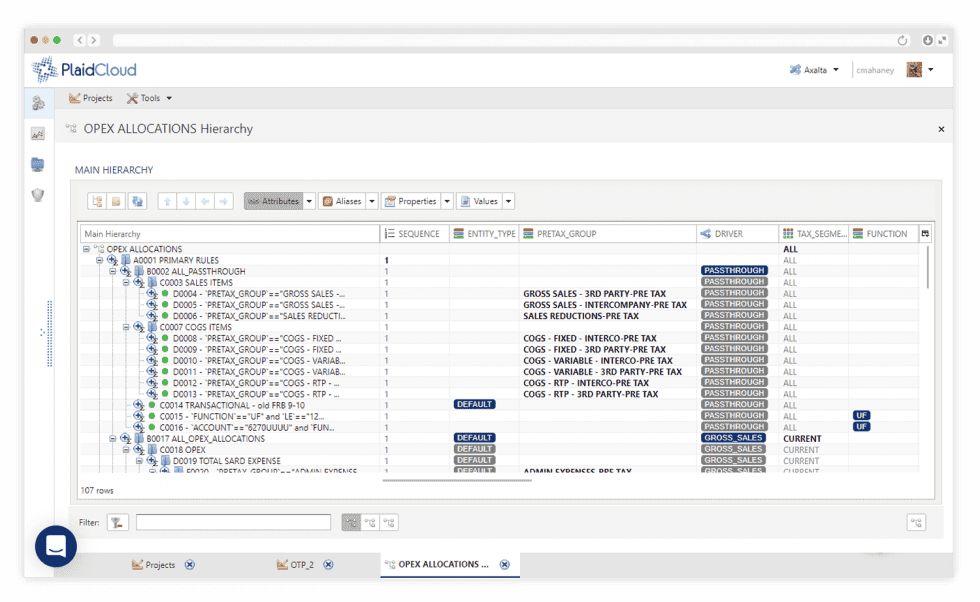Click the move down arrow toolbar icon

point(186,201)
